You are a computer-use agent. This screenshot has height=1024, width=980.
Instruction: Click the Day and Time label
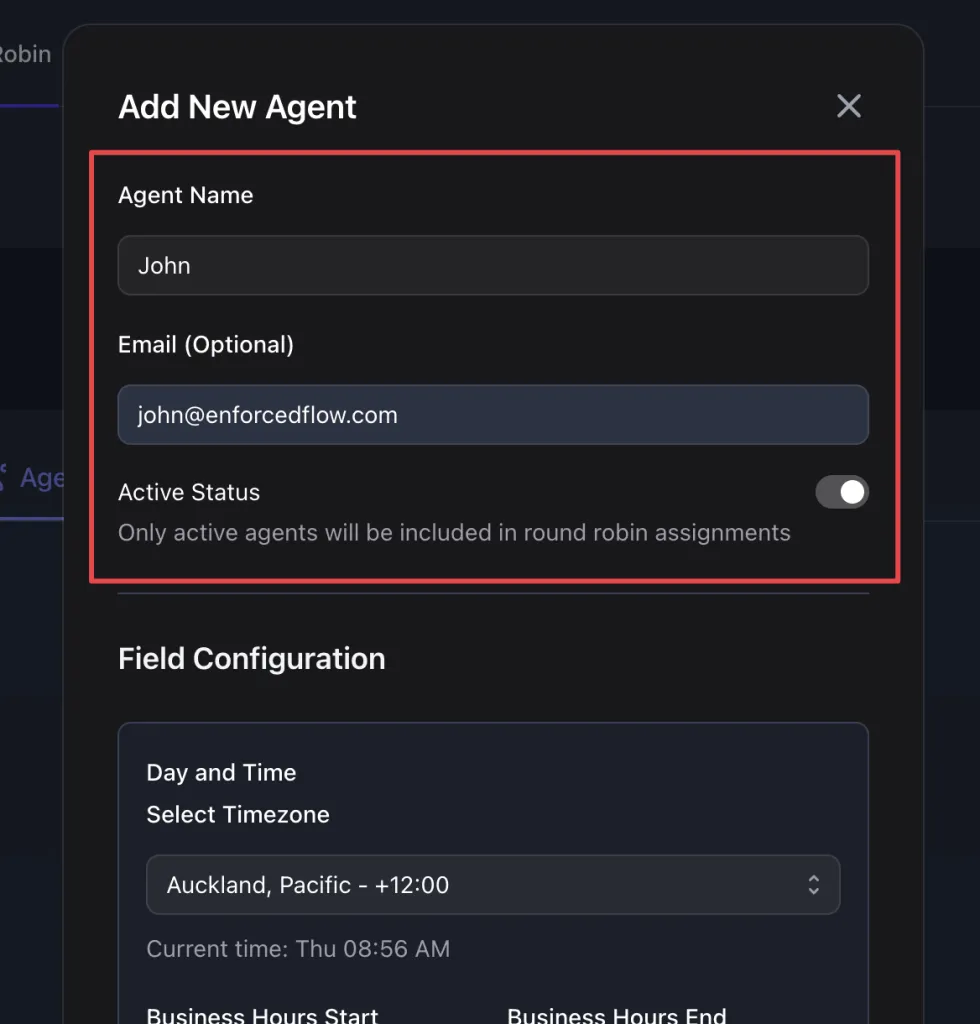(221, 773)
